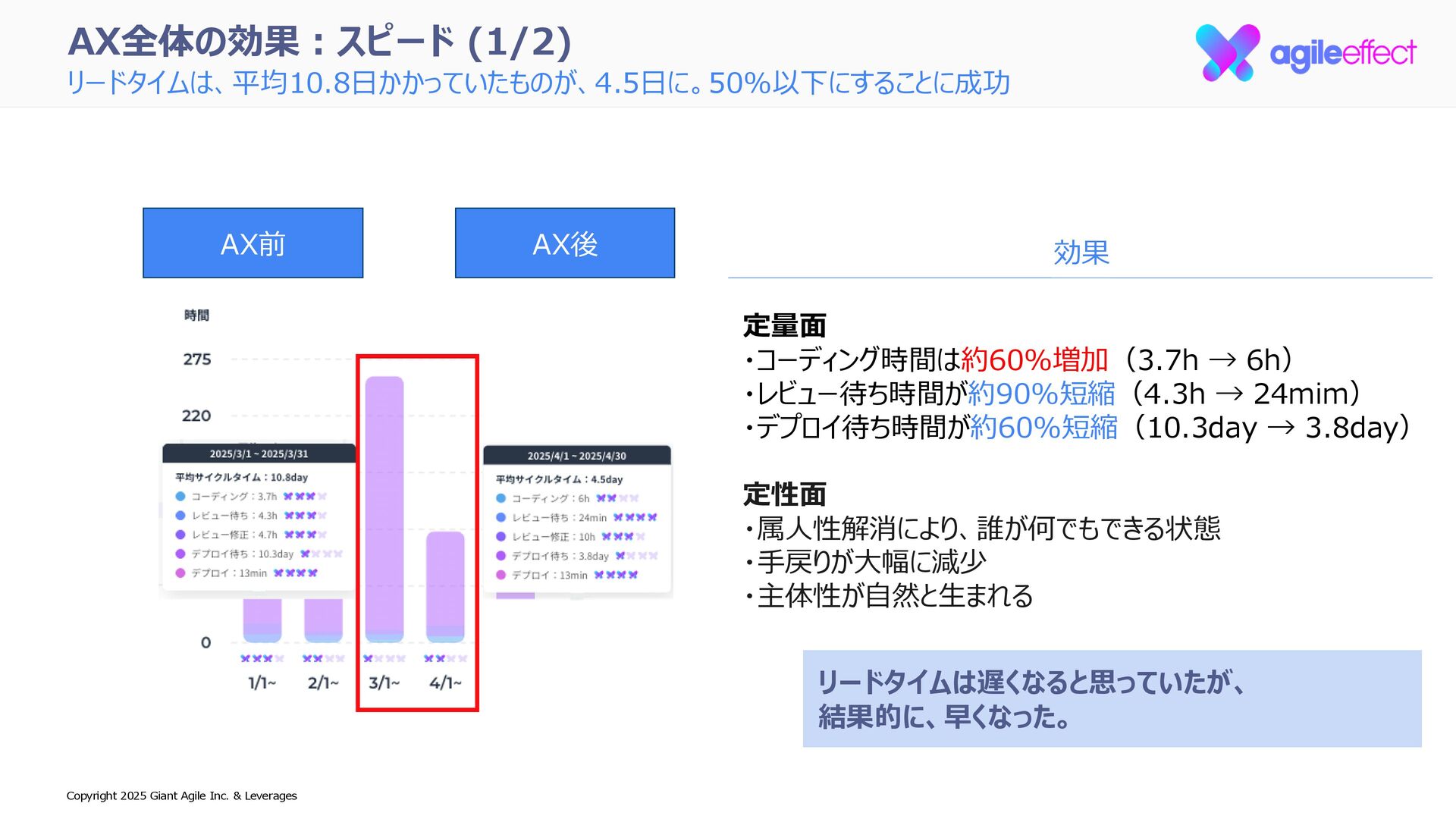Image resolution: width=1456 pixels, height=819 pixels.
Task: Select the AX後 blue box
Action: [x=564, y=243]
